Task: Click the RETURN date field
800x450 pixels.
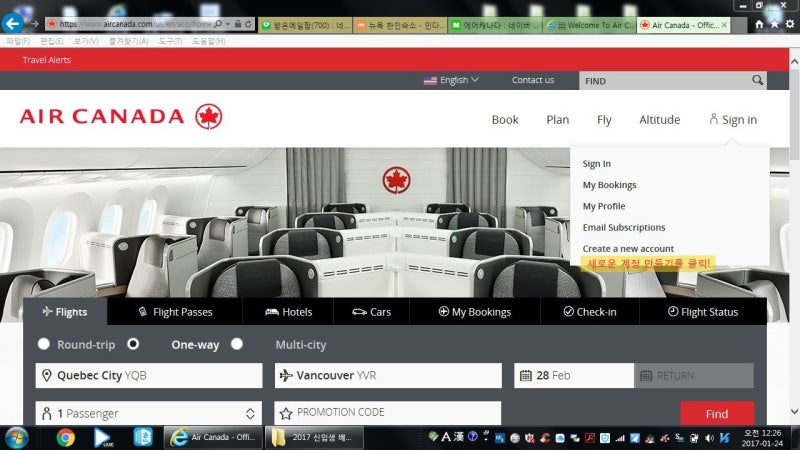Action: tap(694, 376)
